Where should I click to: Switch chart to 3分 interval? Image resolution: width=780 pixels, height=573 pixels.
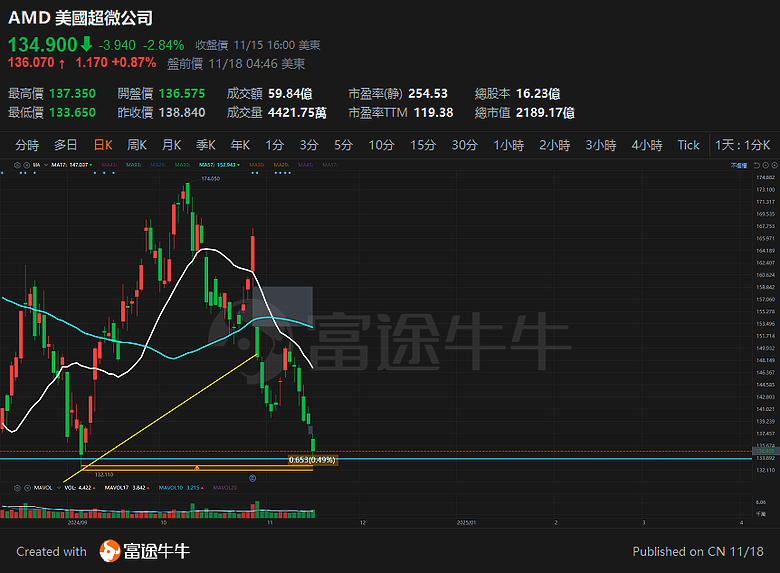308,145
